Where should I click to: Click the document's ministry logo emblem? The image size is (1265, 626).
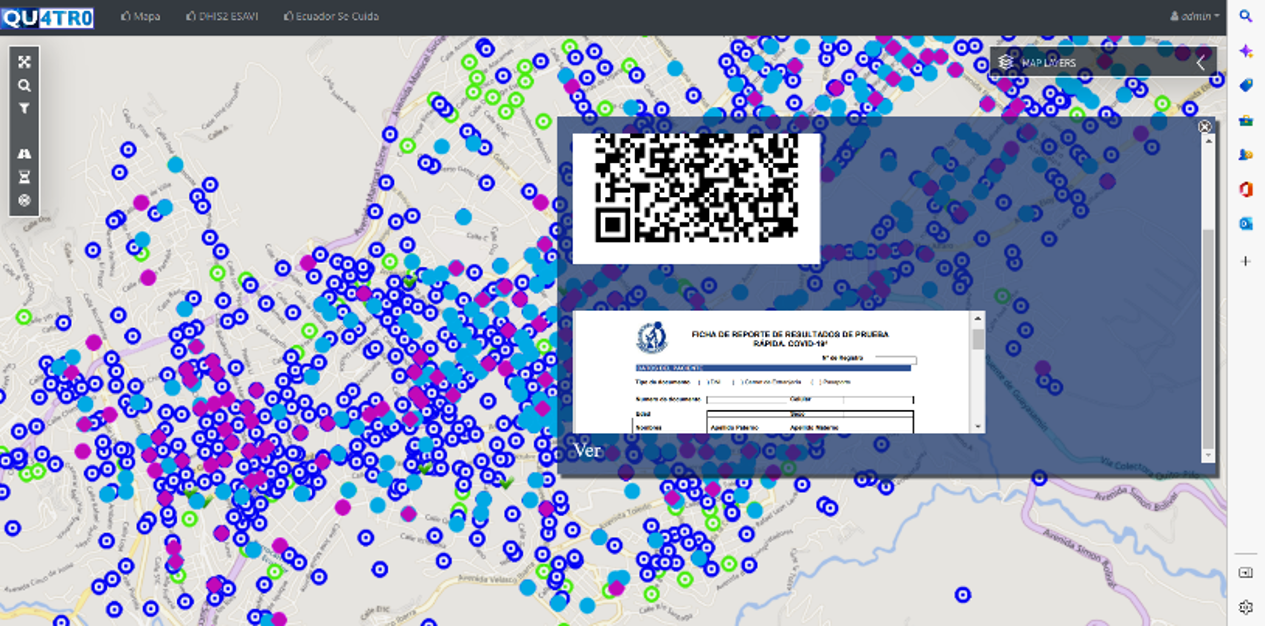651,338
